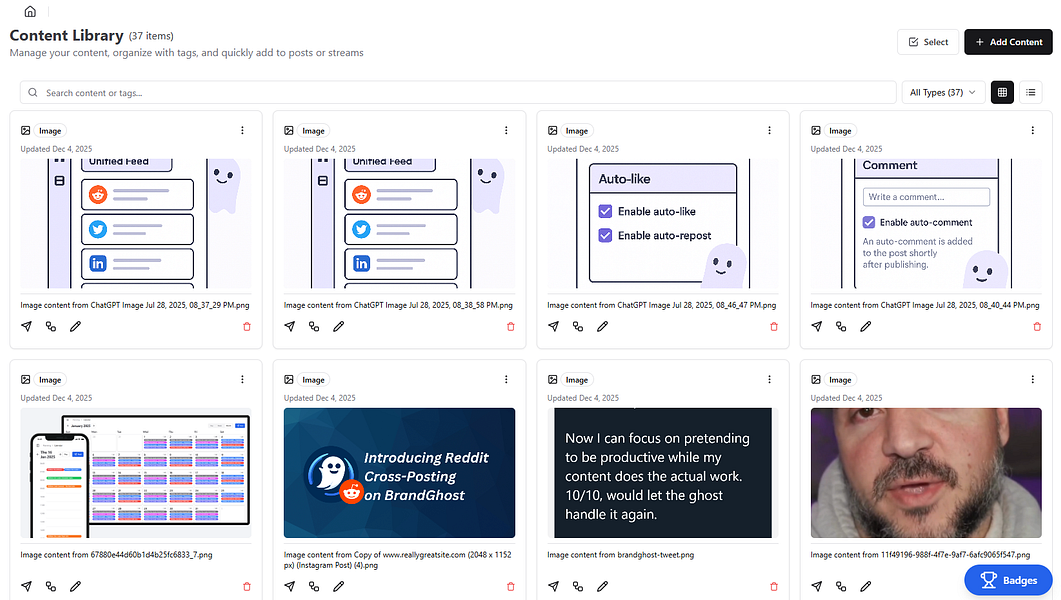Click caption ending 08_46_47 PM.png
The image size is (1061, 600).
pyautogui.click(x=662, y=305)
